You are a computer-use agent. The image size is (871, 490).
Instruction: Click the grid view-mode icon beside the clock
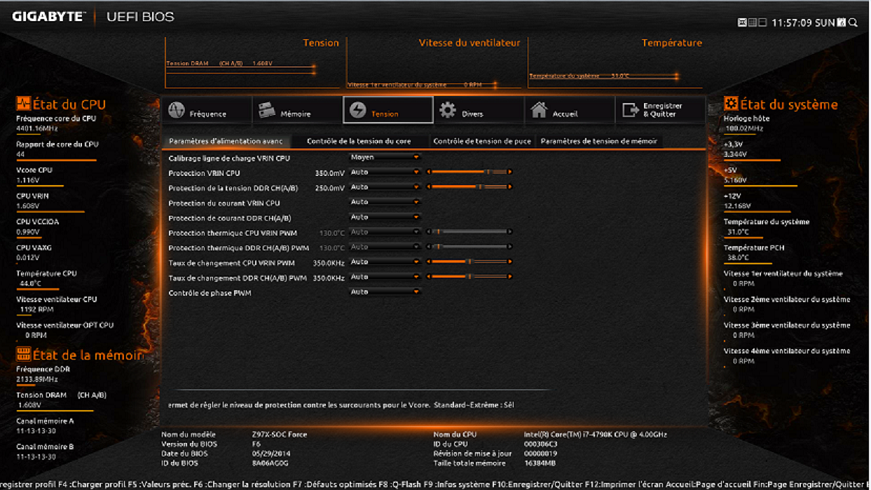click(x=752, y=22)
